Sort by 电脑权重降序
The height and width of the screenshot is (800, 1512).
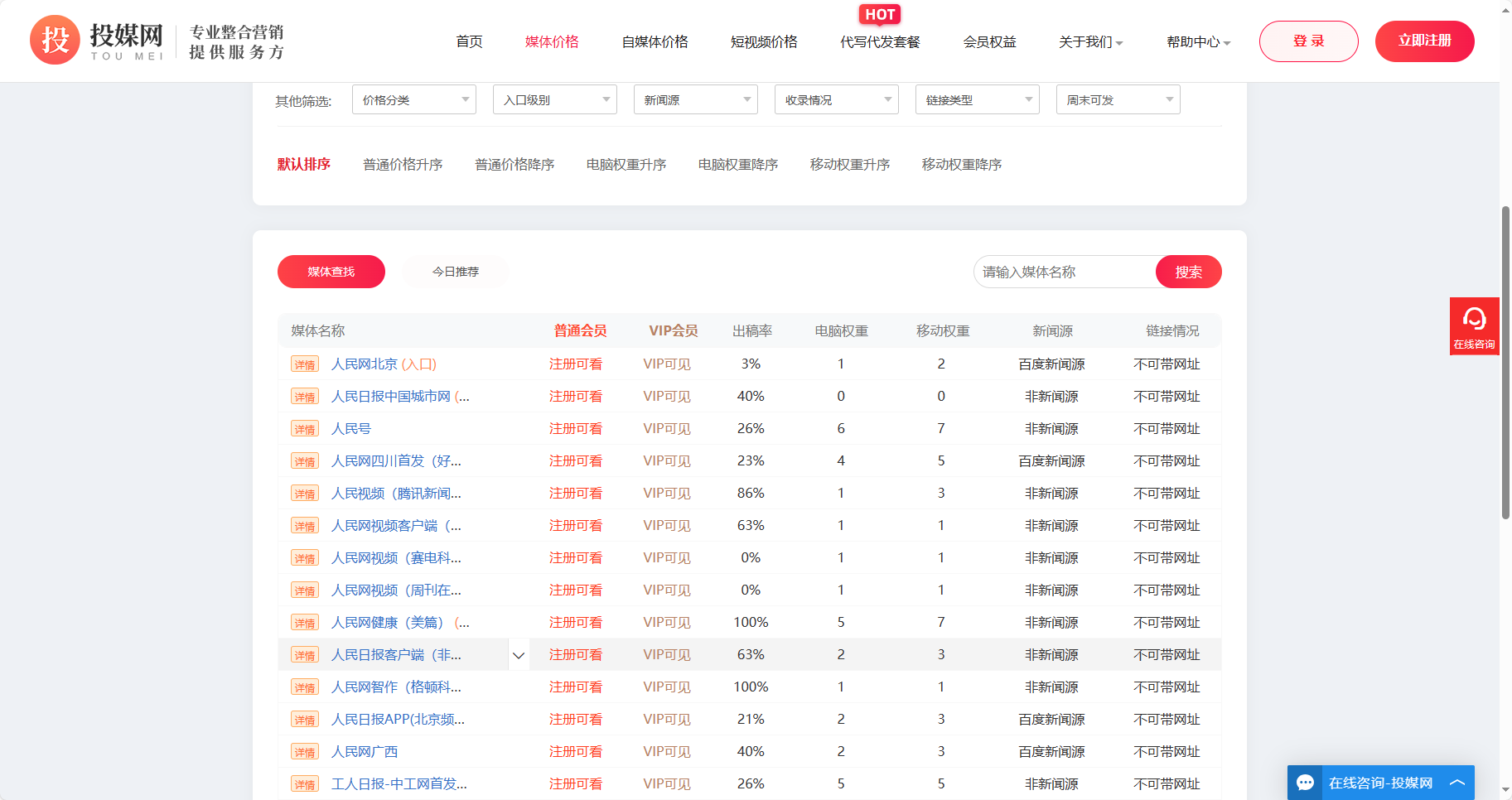[x=738, y=165]
